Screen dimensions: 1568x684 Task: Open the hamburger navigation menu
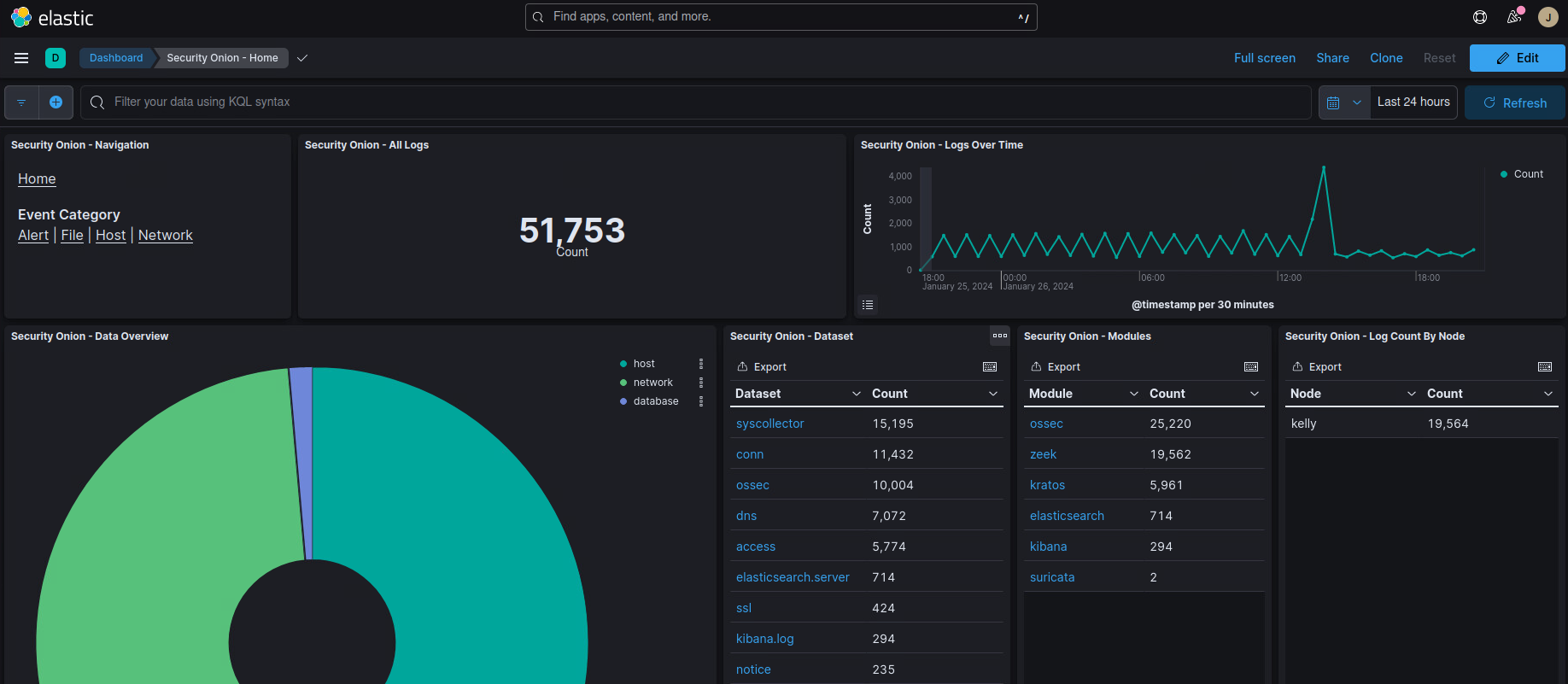(x=21, y=58)
